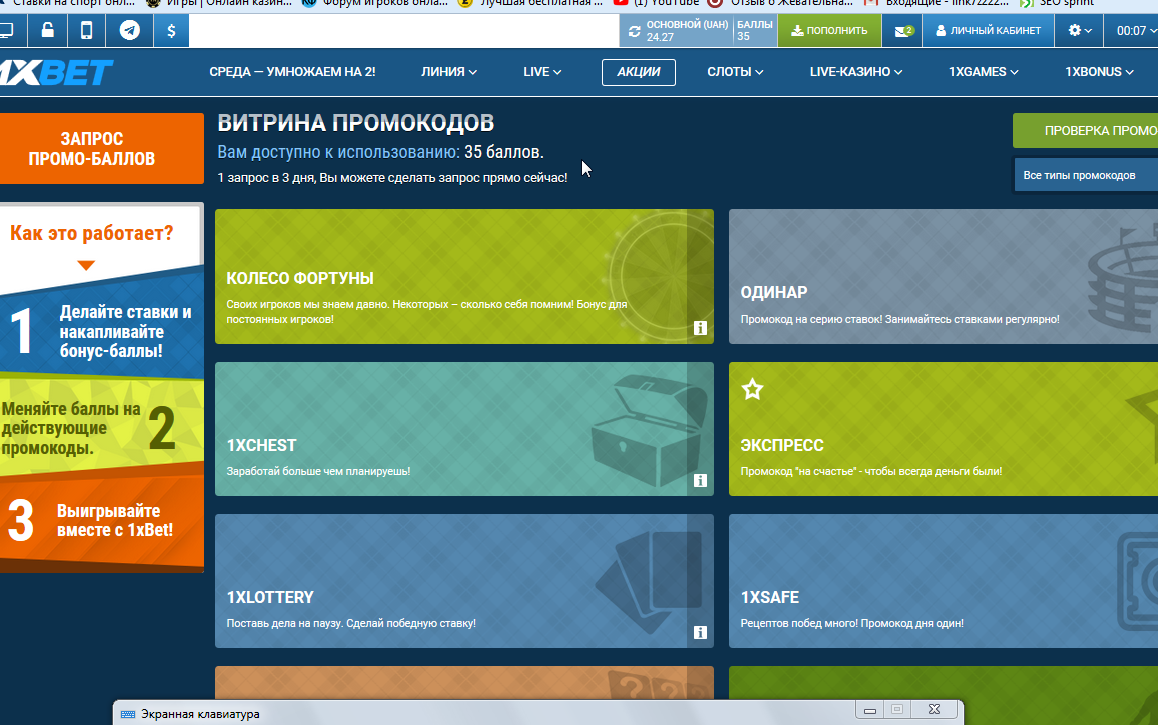Screen dimensions: 1158x725
Task: Click the padlock icon in top bar
Action: (47, 30)
